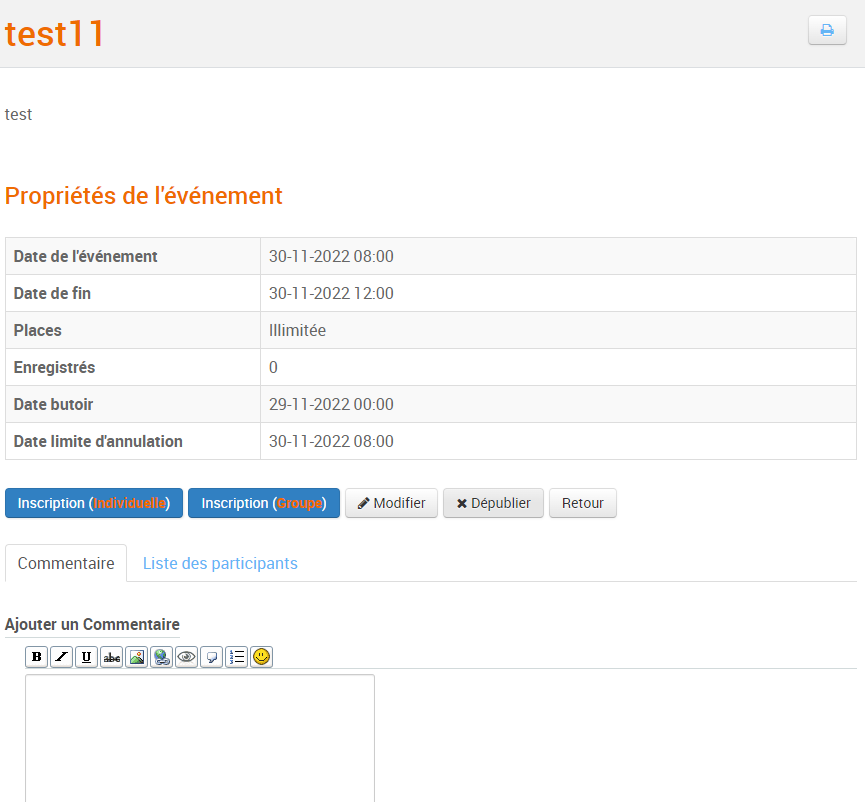Viewport: 865px width, 802px height.
Task: Click Inscription (Groupe)
Action: click(x=263, y=503)
